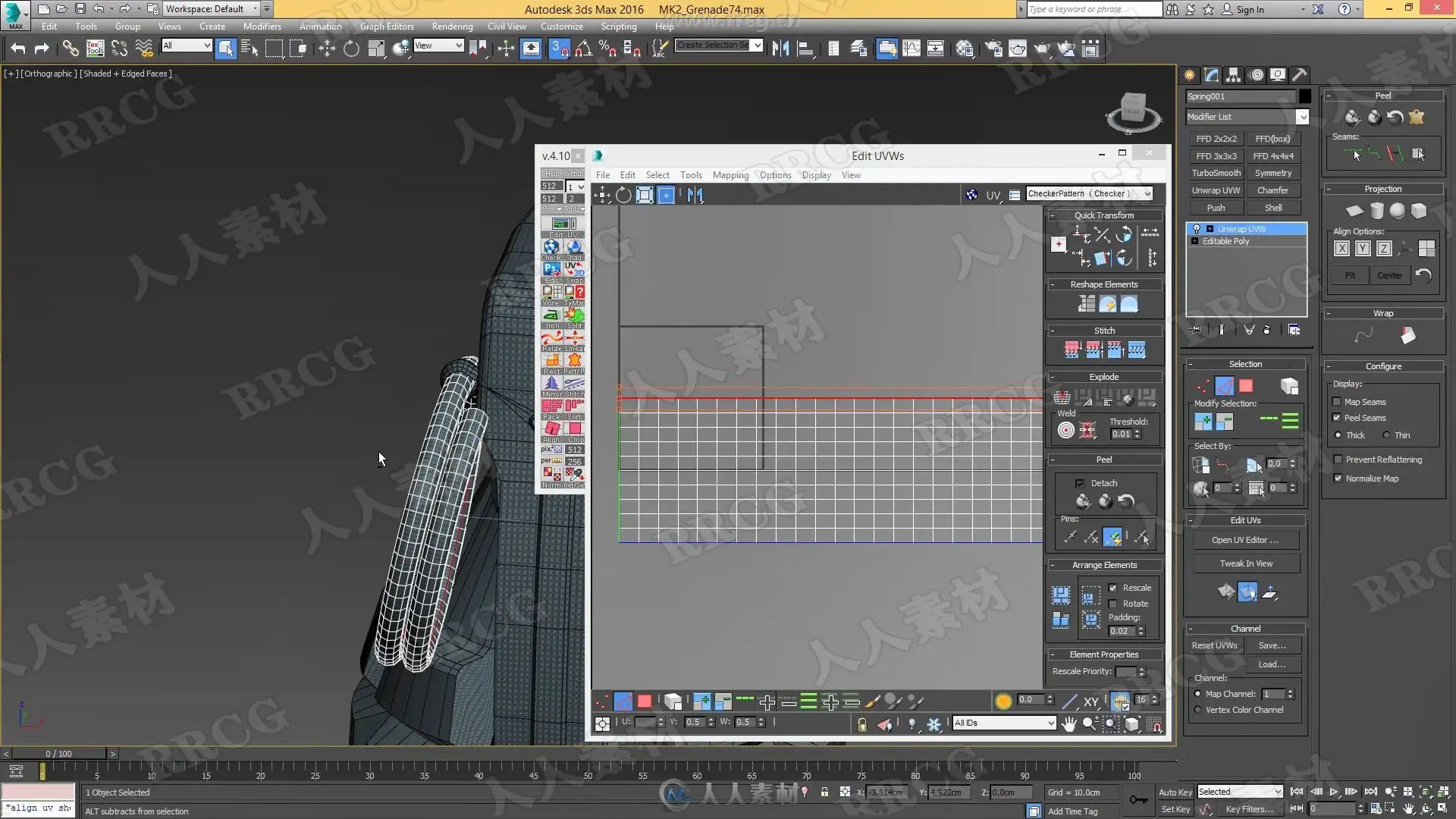
Task: Open the Rendering menu
Action: point(452,27)
